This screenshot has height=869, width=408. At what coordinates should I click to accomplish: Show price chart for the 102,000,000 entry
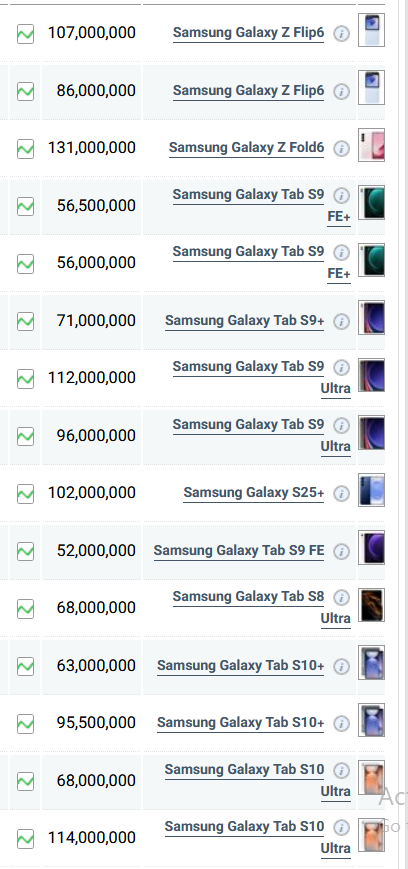pos(26,493)
